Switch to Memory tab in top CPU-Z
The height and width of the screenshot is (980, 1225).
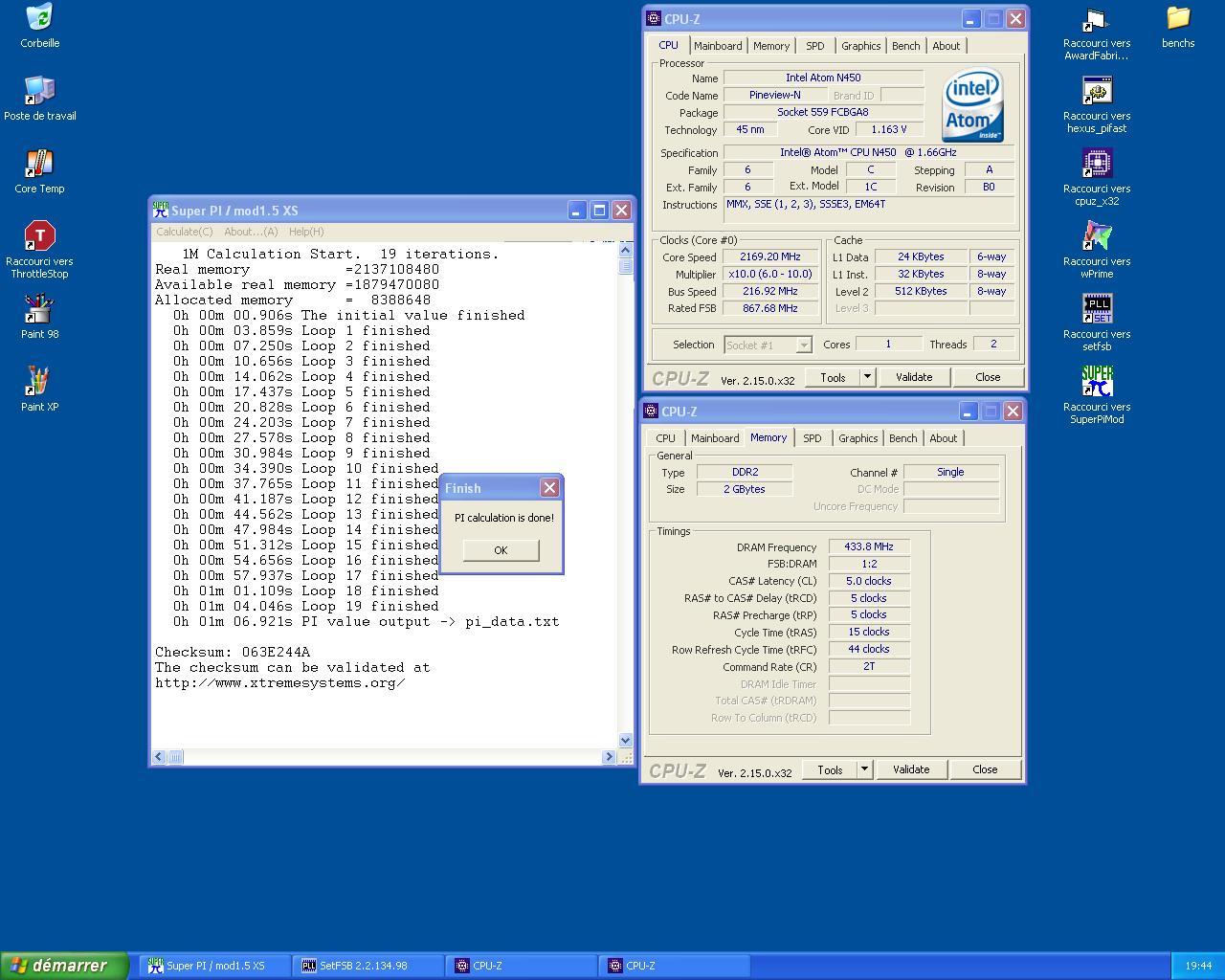point(771,46)
